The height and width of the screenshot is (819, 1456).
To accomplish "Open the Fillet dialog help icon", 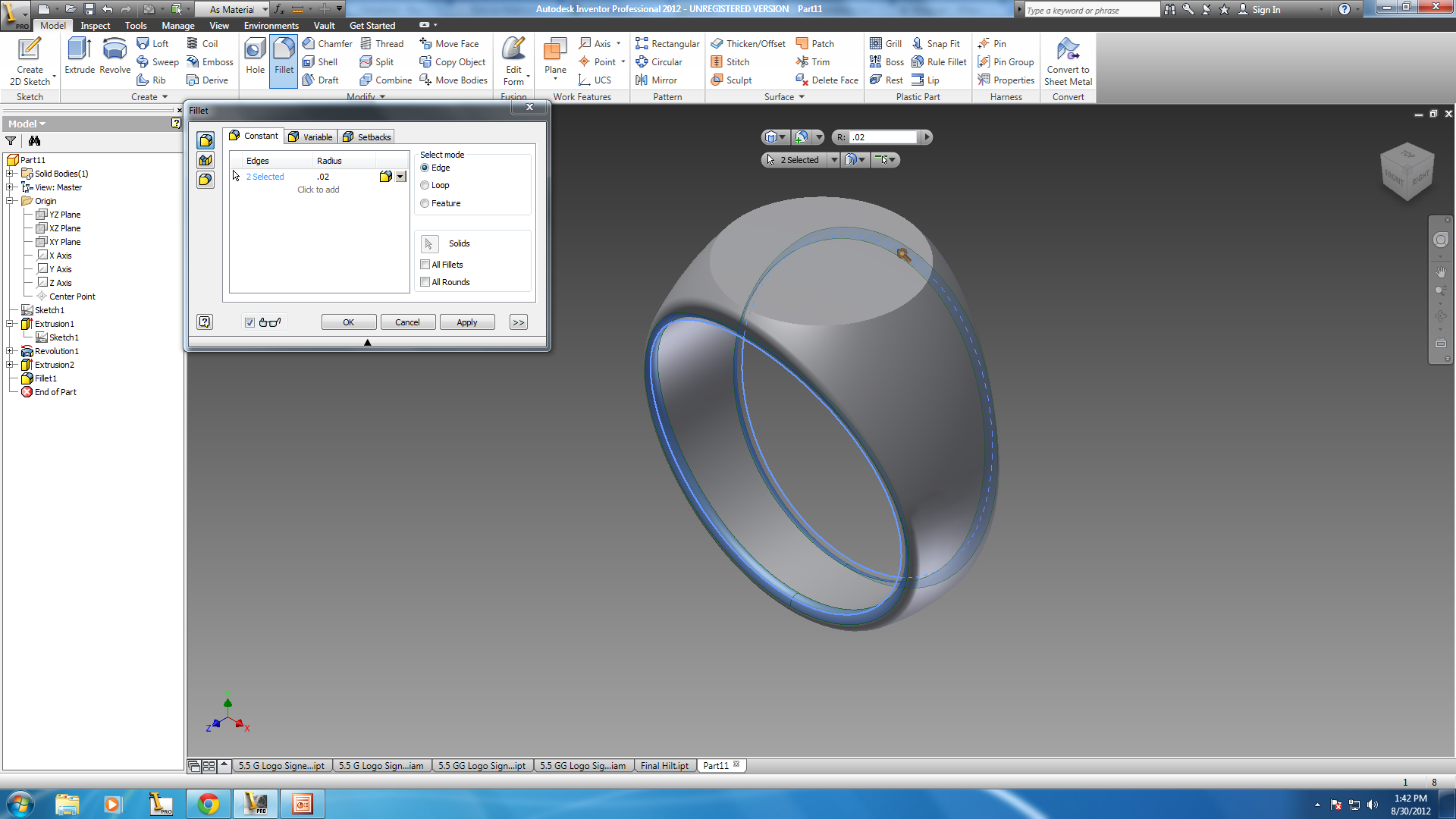I will 205,322.
